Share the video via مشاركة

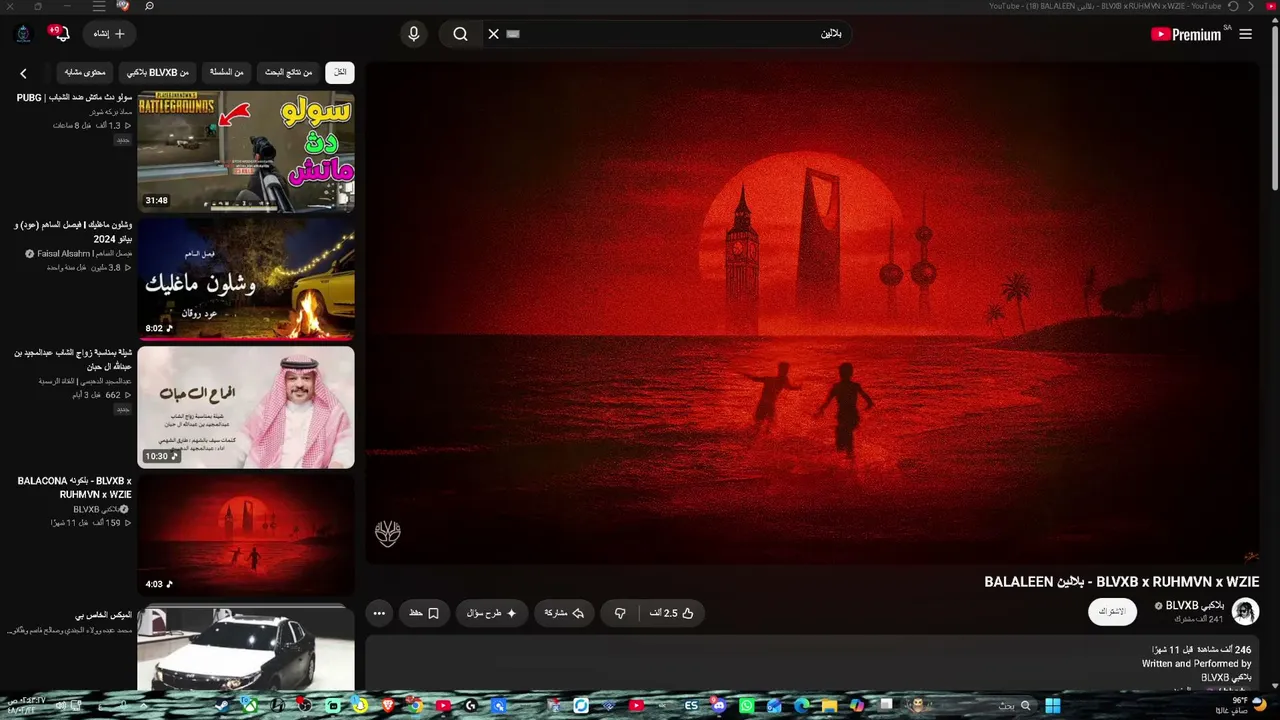coord(564,613)
